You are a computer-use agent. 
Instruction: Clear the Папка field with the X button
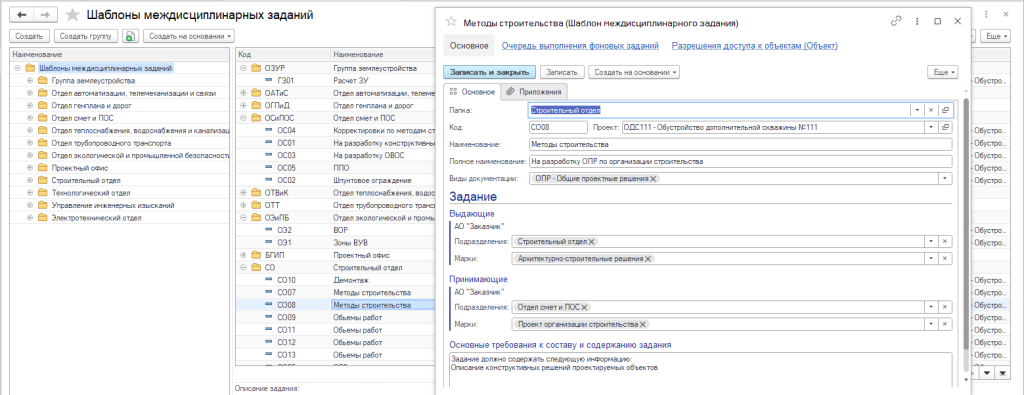[x=932, y=110]
